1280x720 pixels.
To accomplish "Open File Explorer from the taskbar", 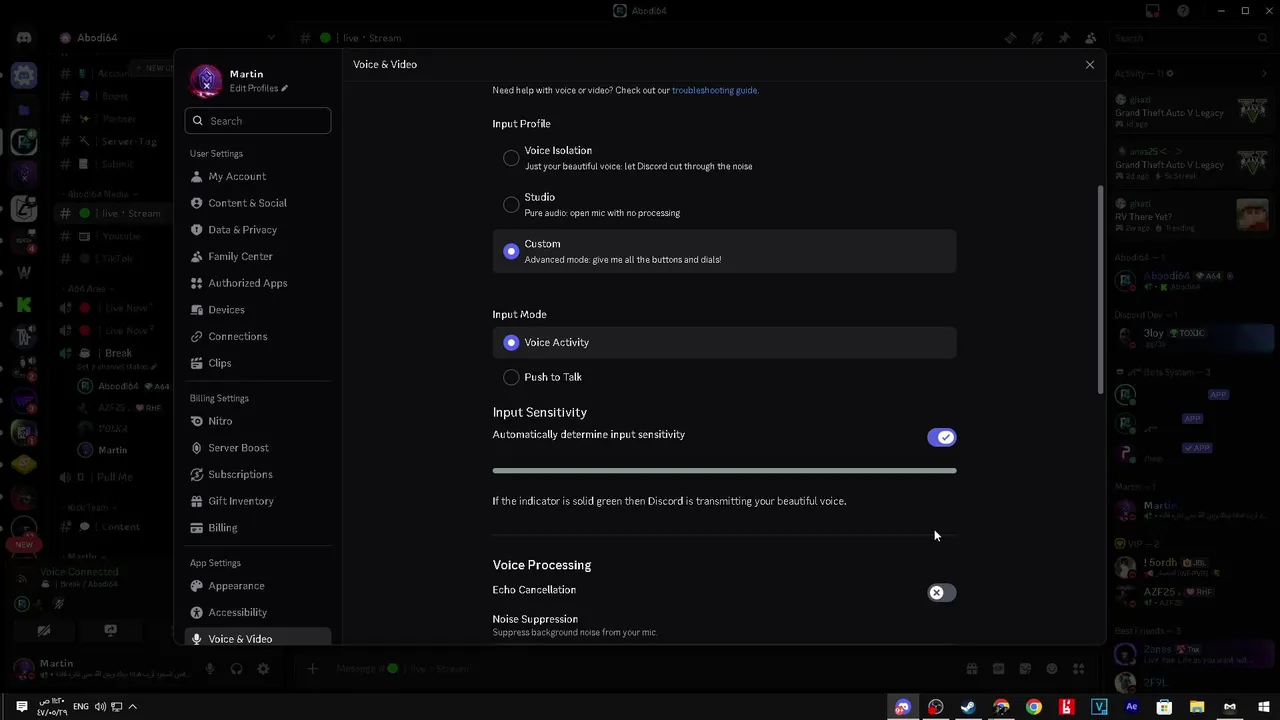I will (x=1197, y=707).
